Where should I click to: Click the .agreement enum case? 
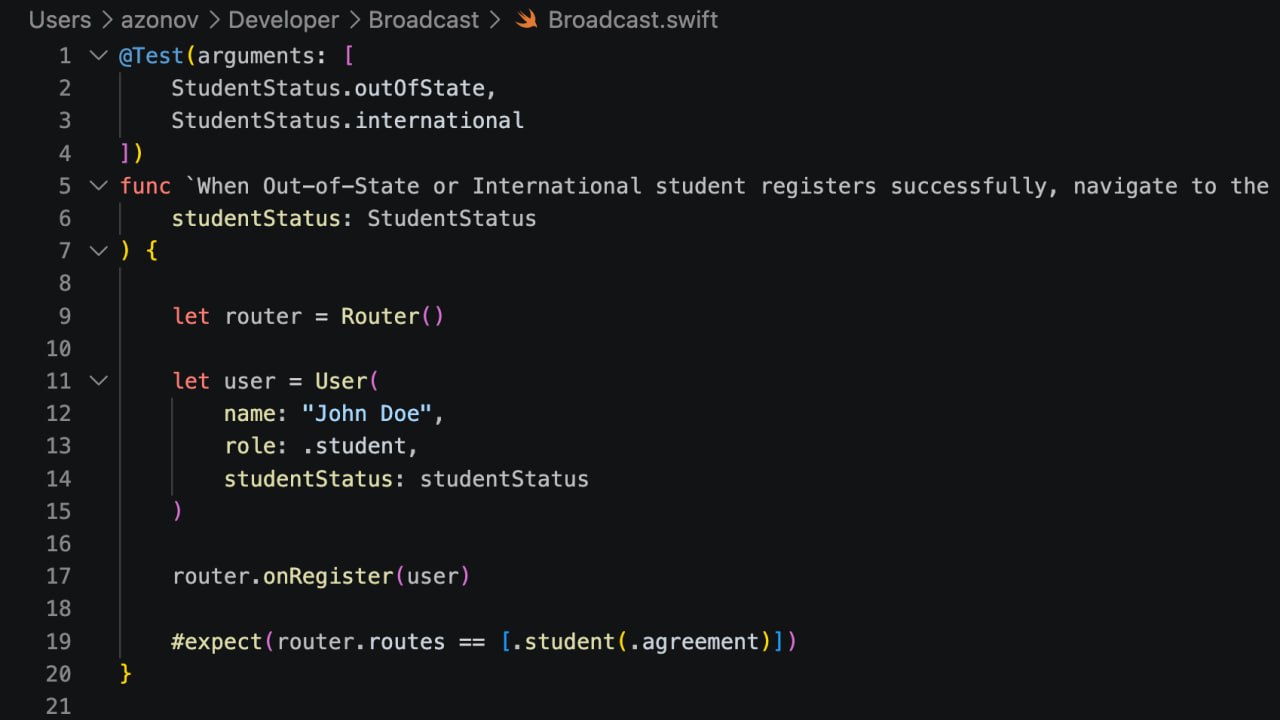point(694,641)
